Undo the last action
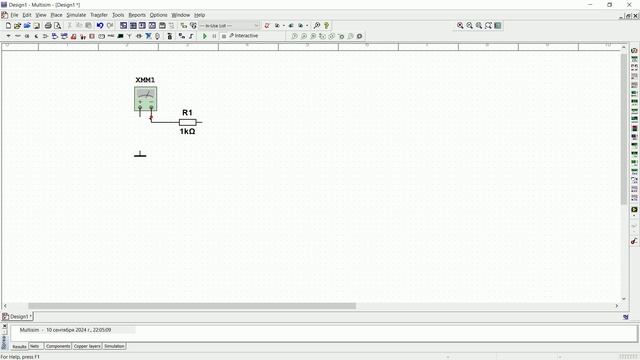 tap(100, 25)
